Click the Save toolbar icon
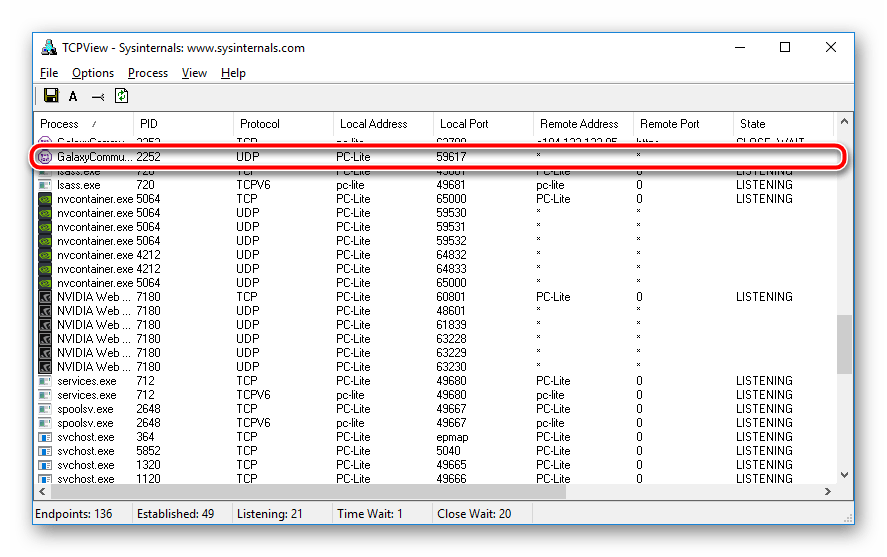This screenshot has height=557, width=887. click(x=50, y=96)
